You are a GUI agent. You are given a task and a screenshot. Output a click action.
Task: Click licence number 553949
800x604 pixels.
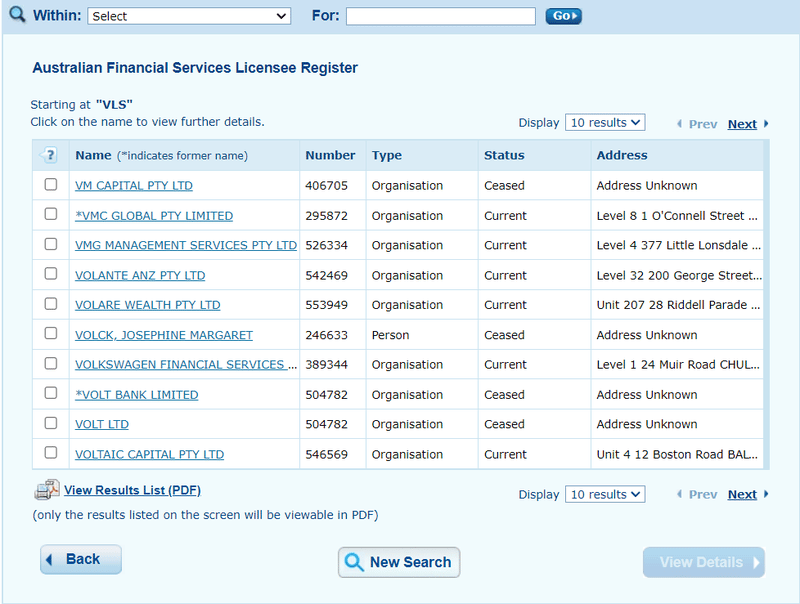coord(327,305)
